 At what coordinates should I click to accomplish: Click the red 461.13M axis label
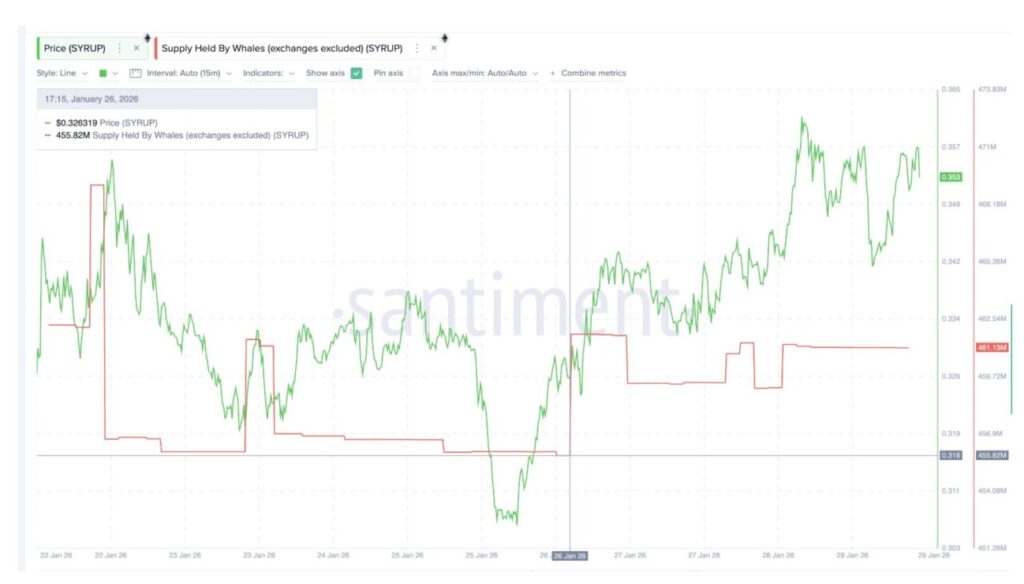click(990, 347)
